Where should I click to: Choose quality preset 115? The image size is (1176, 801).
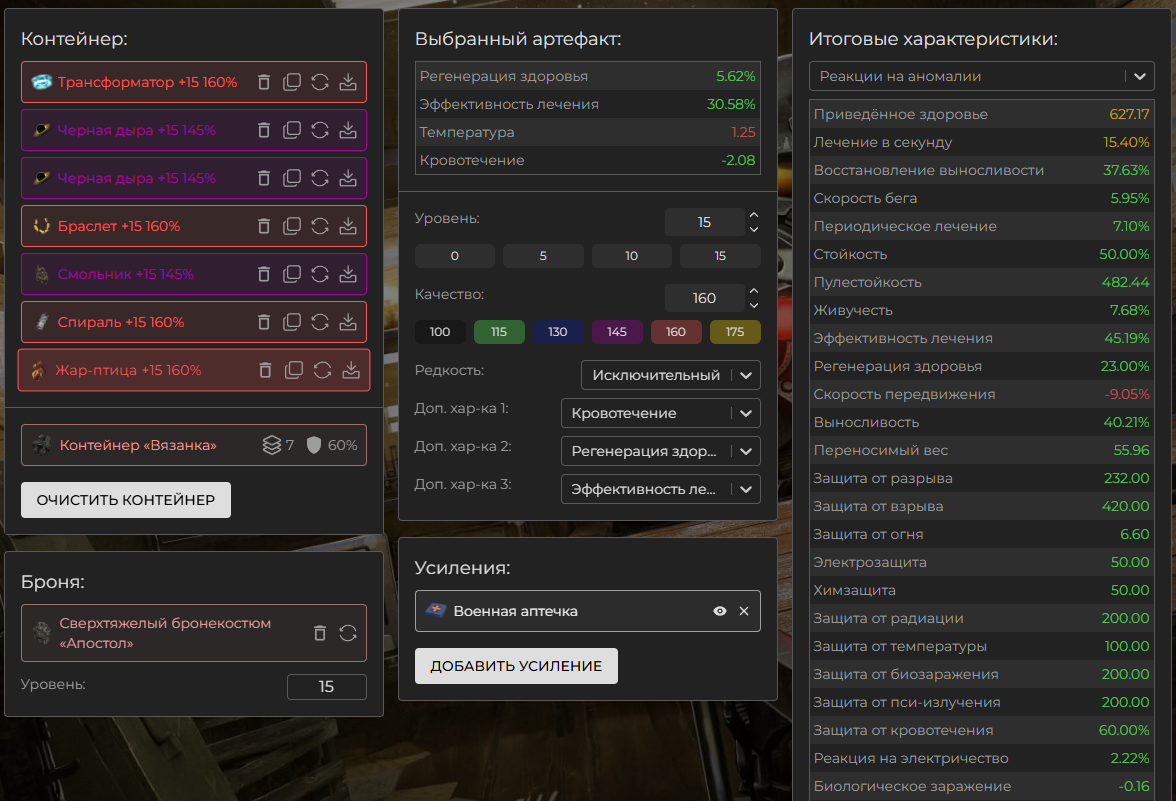coord(499,332)
